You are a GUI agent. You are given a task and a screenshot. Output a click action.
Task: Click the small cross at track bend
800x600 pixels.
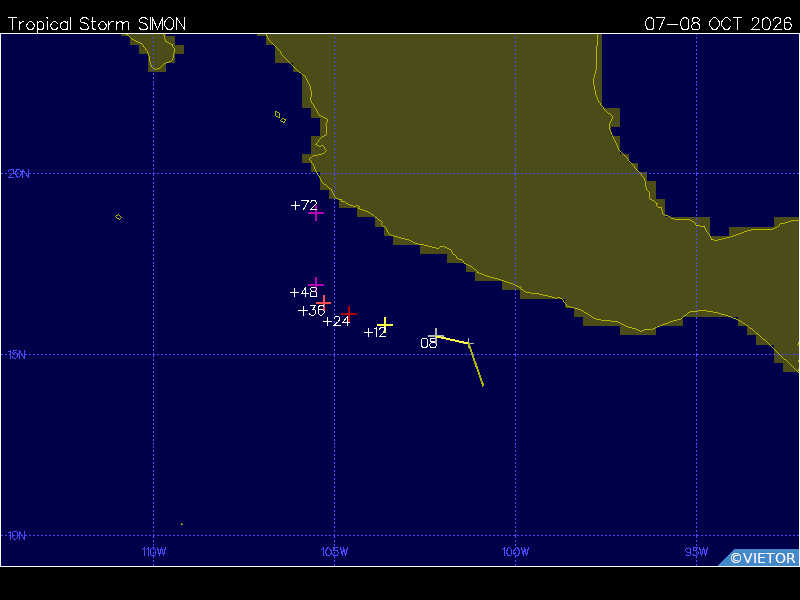click(x=469, y=343)
